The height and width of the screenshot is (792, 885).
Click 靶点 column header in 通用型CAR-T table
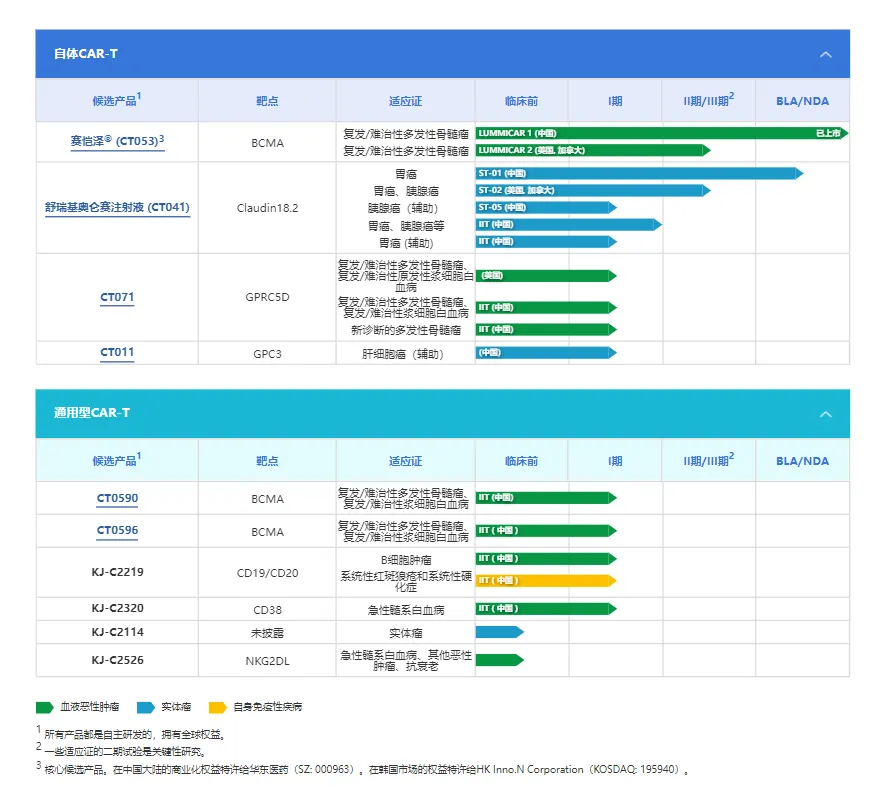tap(267, 461)
